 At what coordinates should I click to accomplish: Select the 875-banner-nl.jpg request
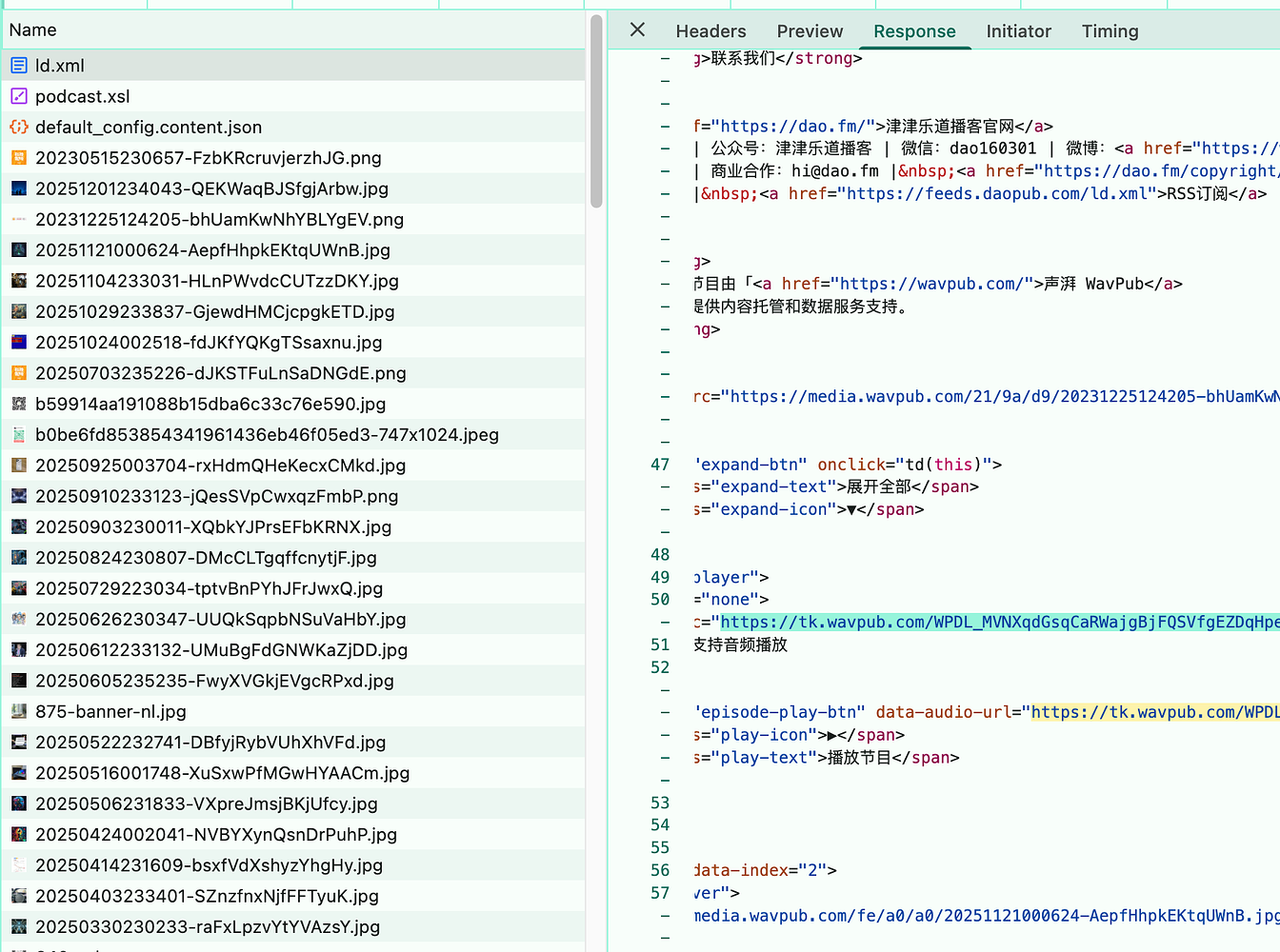pyautogui.click(x=110, y=711)
